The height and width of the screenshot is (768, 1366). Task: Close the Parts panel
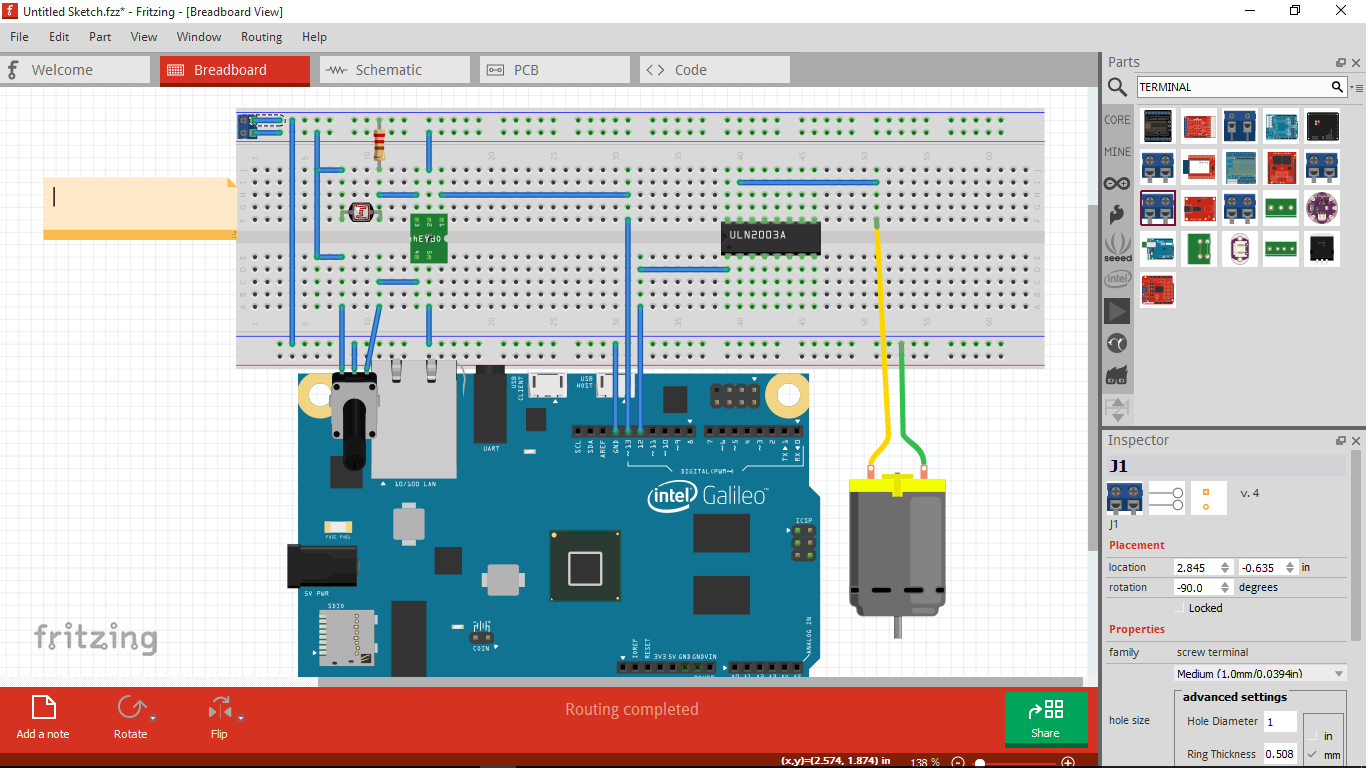1356,62
